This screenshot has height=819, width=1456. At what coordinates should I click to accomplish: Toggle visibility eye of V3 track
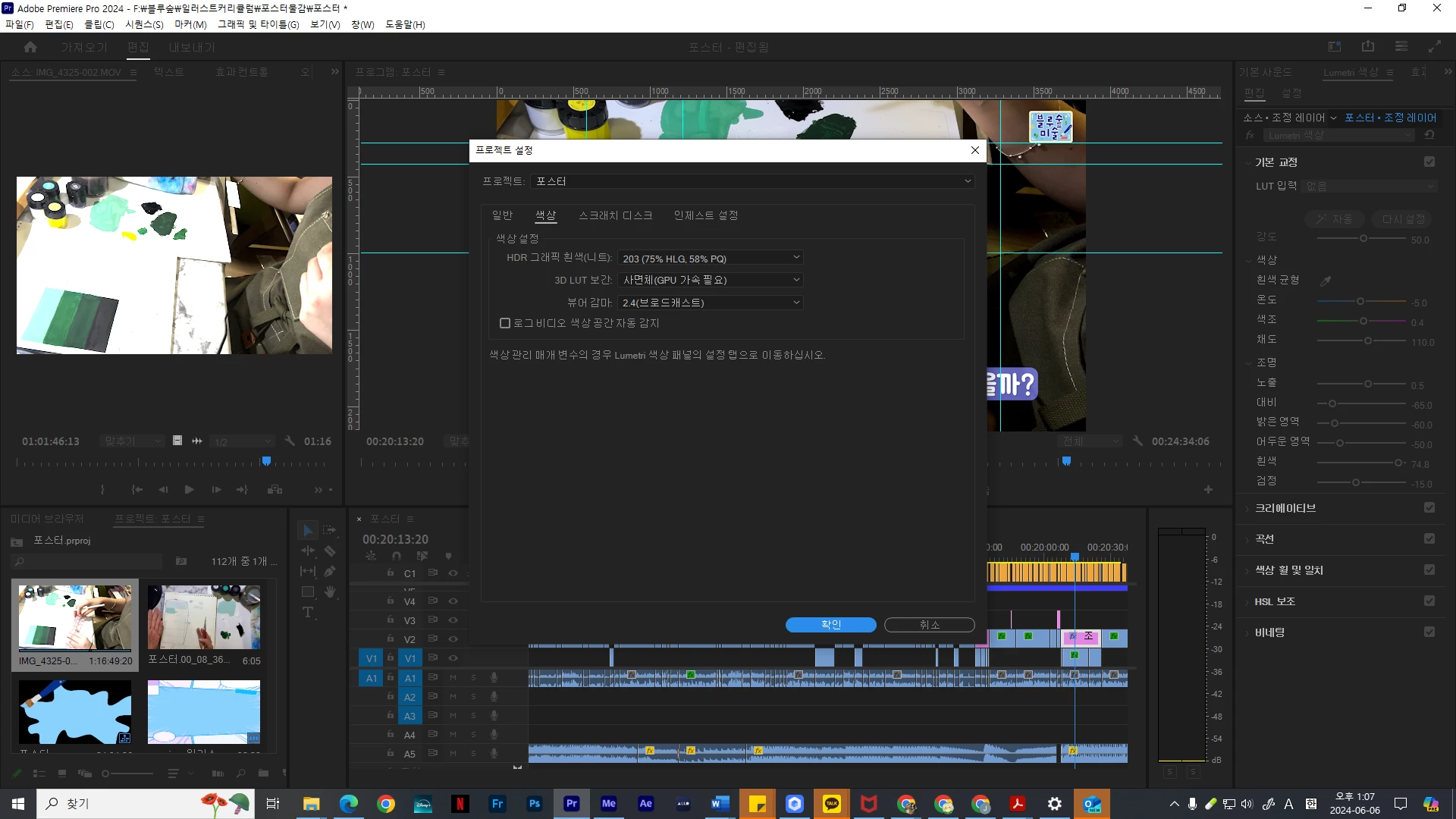[453, 620]
